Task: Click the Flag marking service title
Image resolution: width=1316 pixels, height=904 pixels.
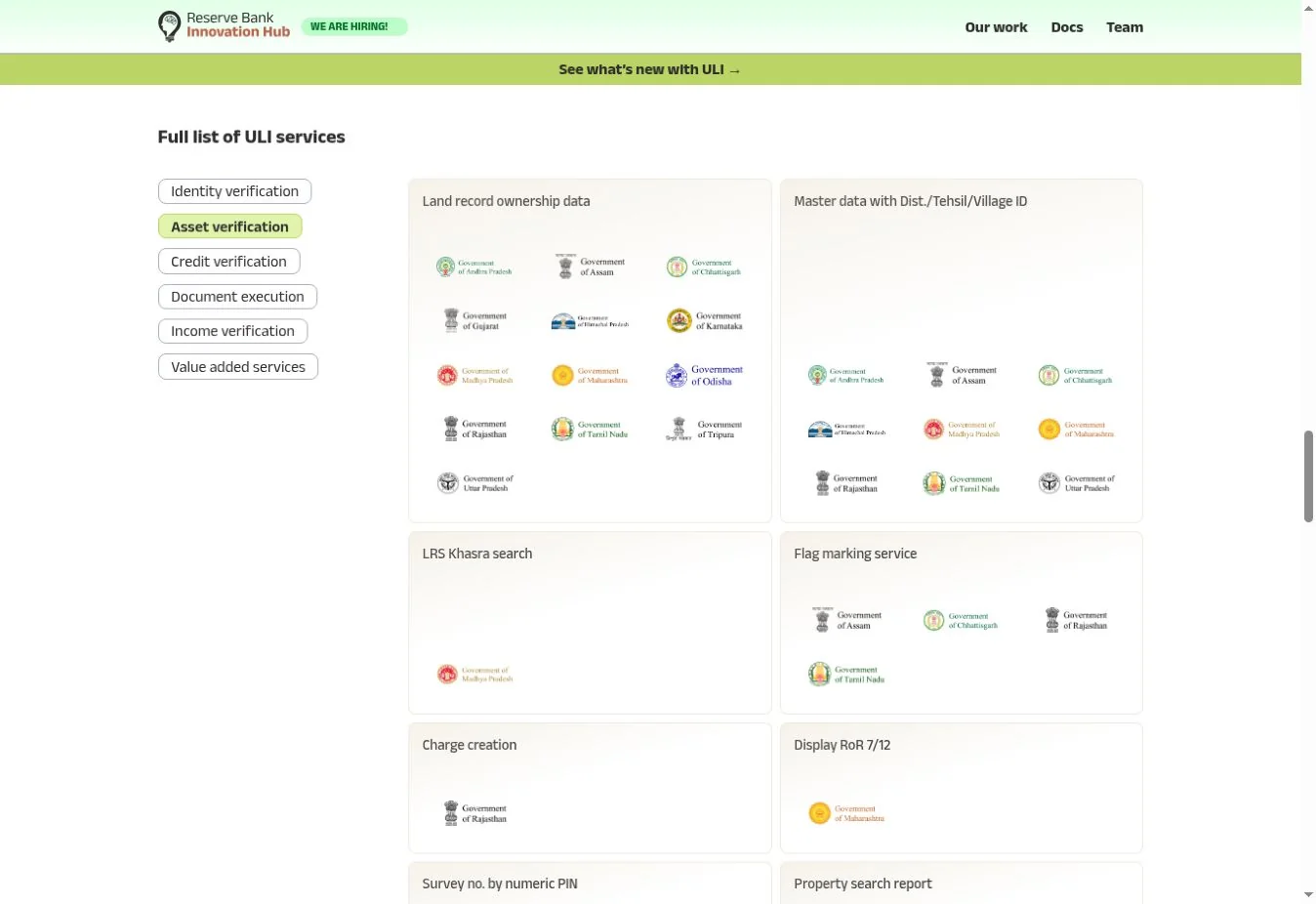Action: (855, 554)
